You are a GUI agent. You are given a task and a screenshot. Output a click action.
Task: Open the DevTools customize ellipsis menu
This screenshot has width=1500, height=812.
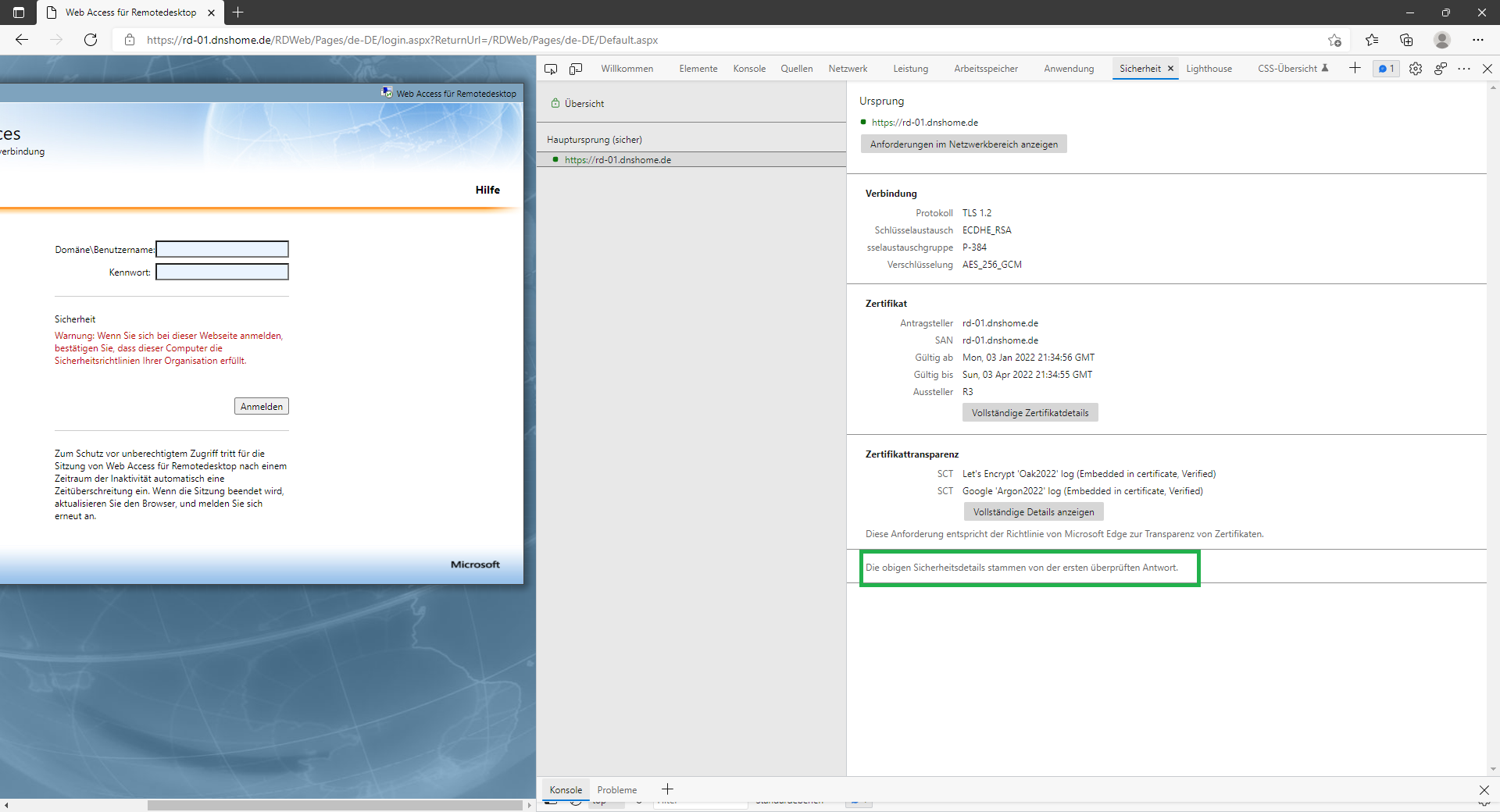tap(1464, 69)
